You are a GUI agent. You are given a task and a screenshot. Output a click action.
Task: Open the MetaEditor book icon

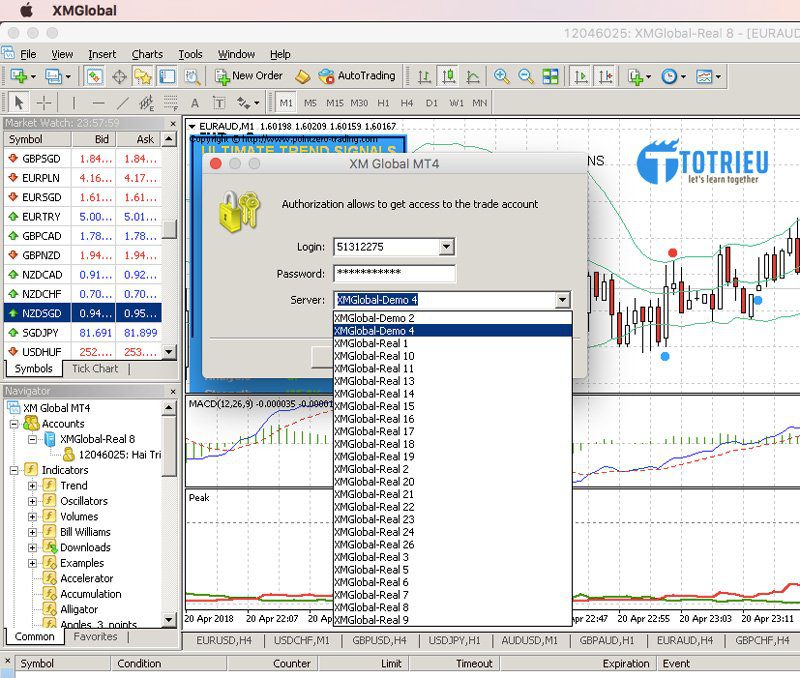pyautogui.click(x=303, y=77)
